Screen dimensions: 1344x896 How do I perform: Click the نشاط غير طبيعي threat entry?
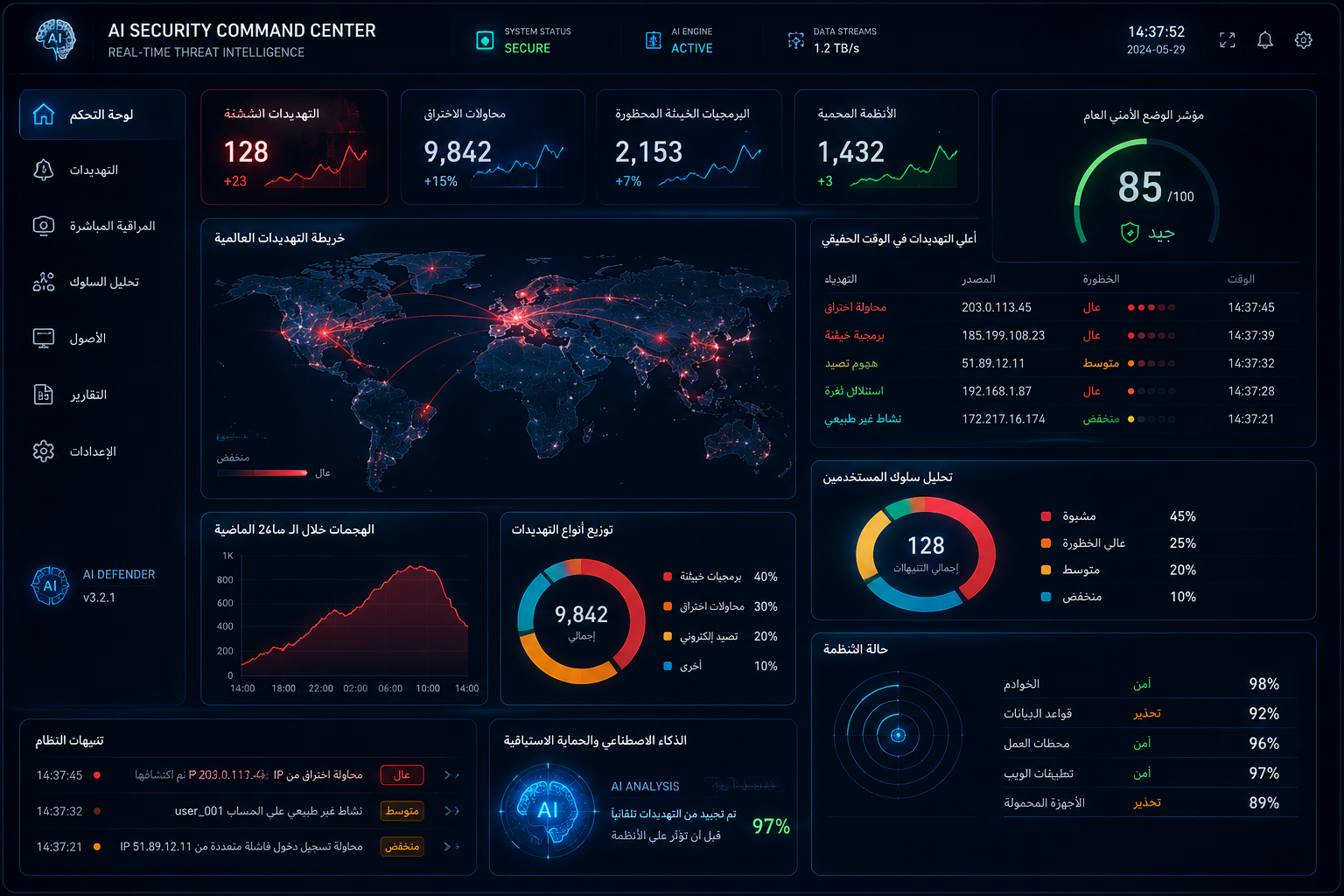pyautogui.click(x=863, y=419)
